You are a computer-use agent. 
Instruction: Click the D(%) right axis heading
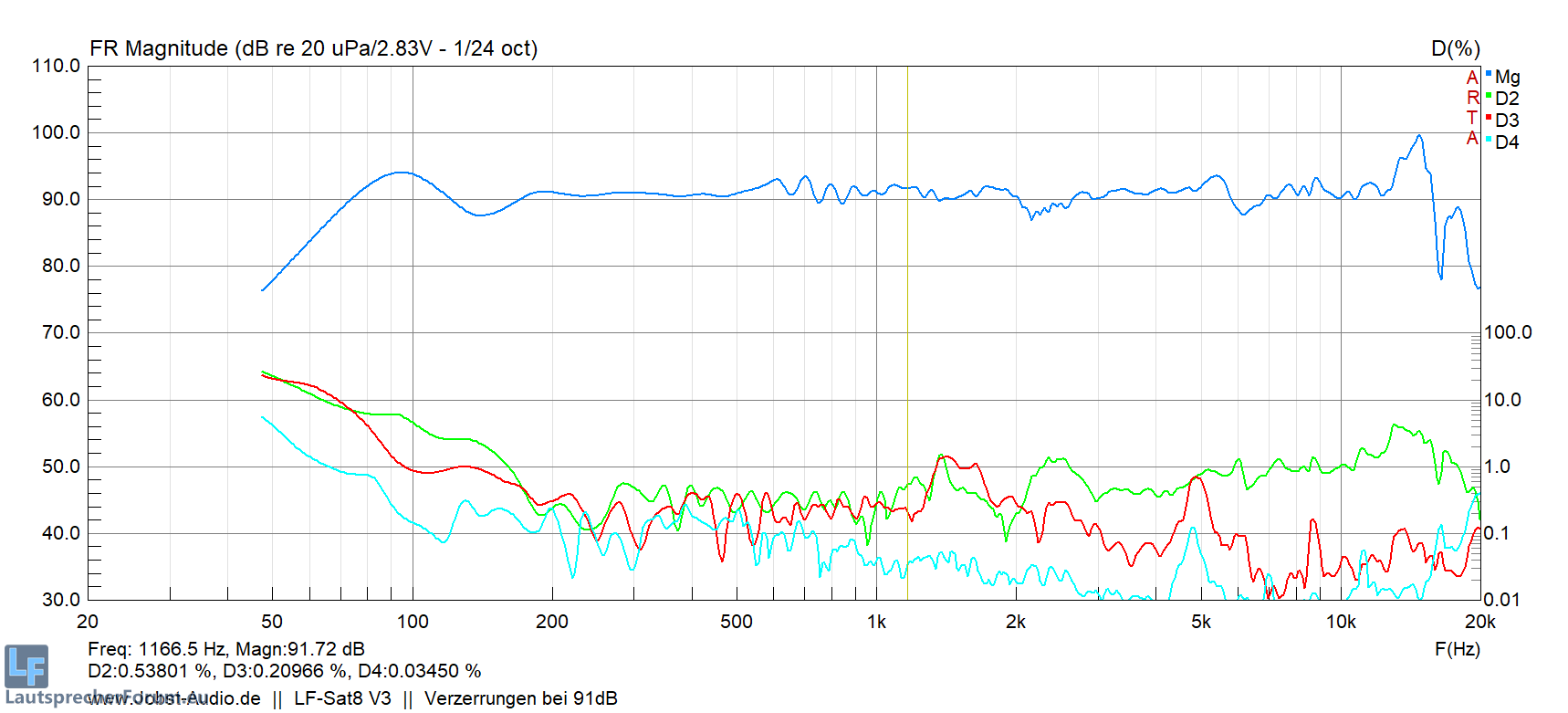coord(1455,48)
